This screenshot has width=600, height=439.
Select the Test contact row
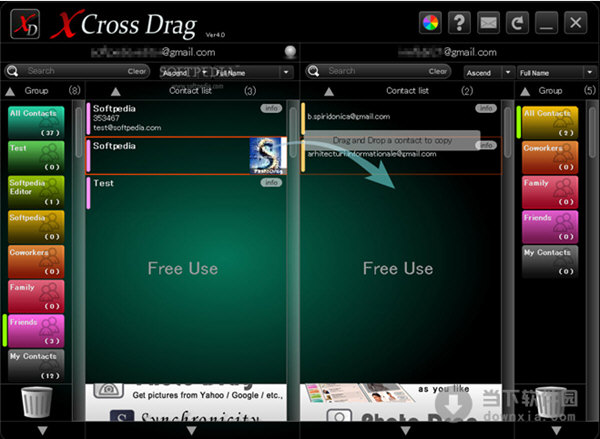[x=186, y=193]
